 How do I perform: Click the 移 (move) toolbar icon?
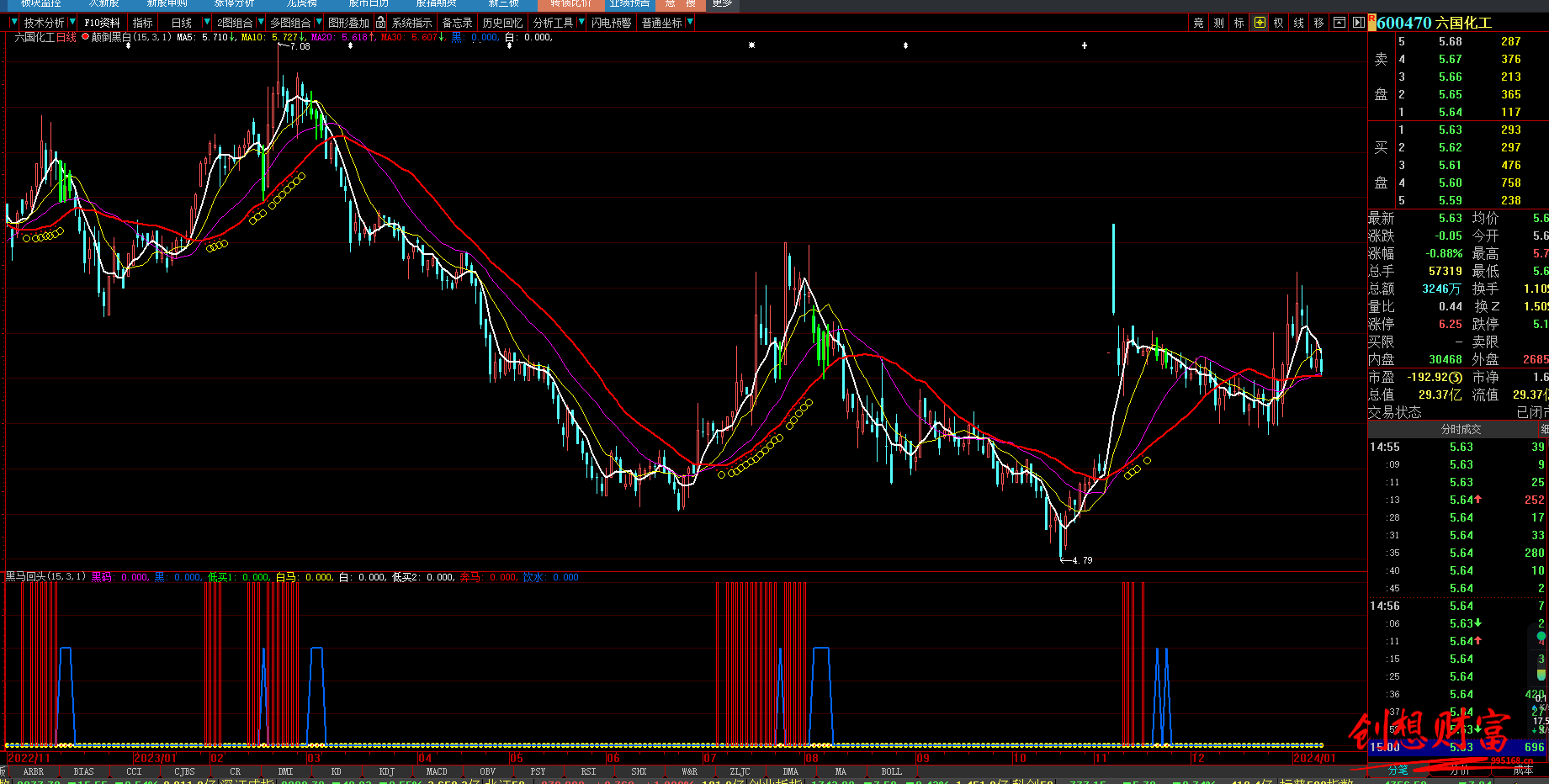pyautogui.click(x=1318, y=23)
